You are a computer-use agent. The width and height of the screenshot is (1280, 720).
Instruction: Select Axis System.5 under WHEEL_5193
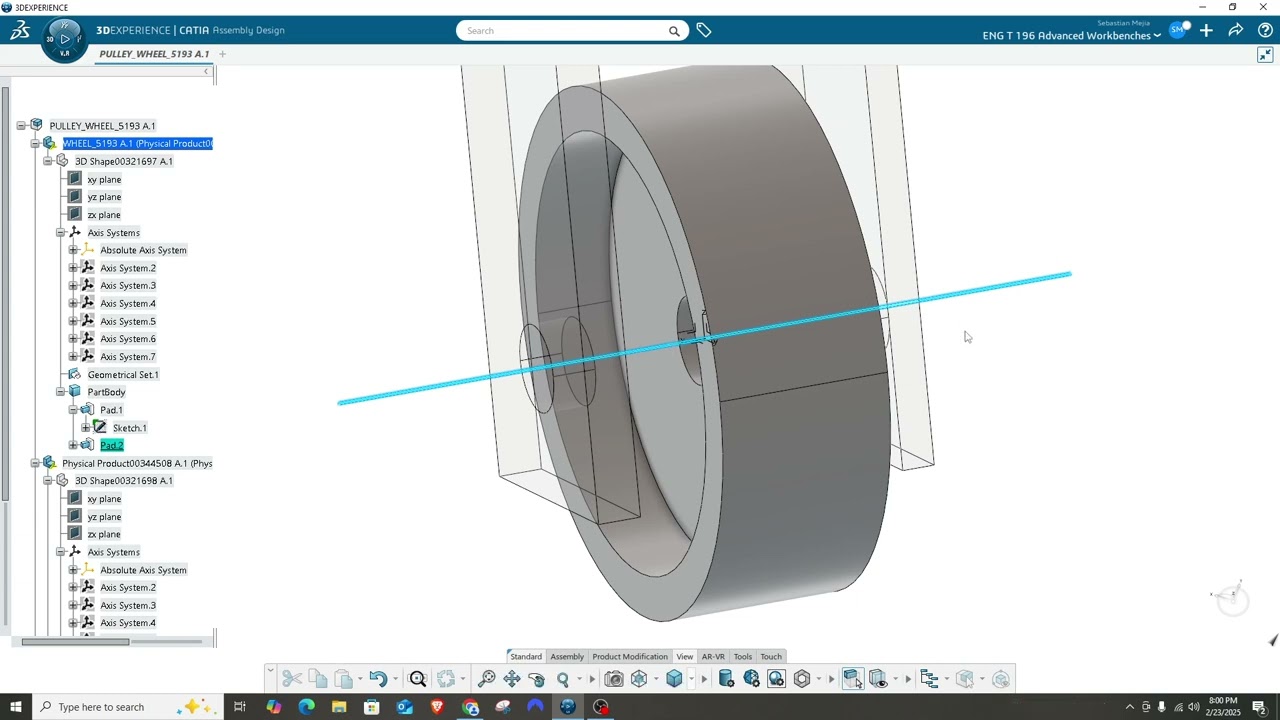point(128,321)
